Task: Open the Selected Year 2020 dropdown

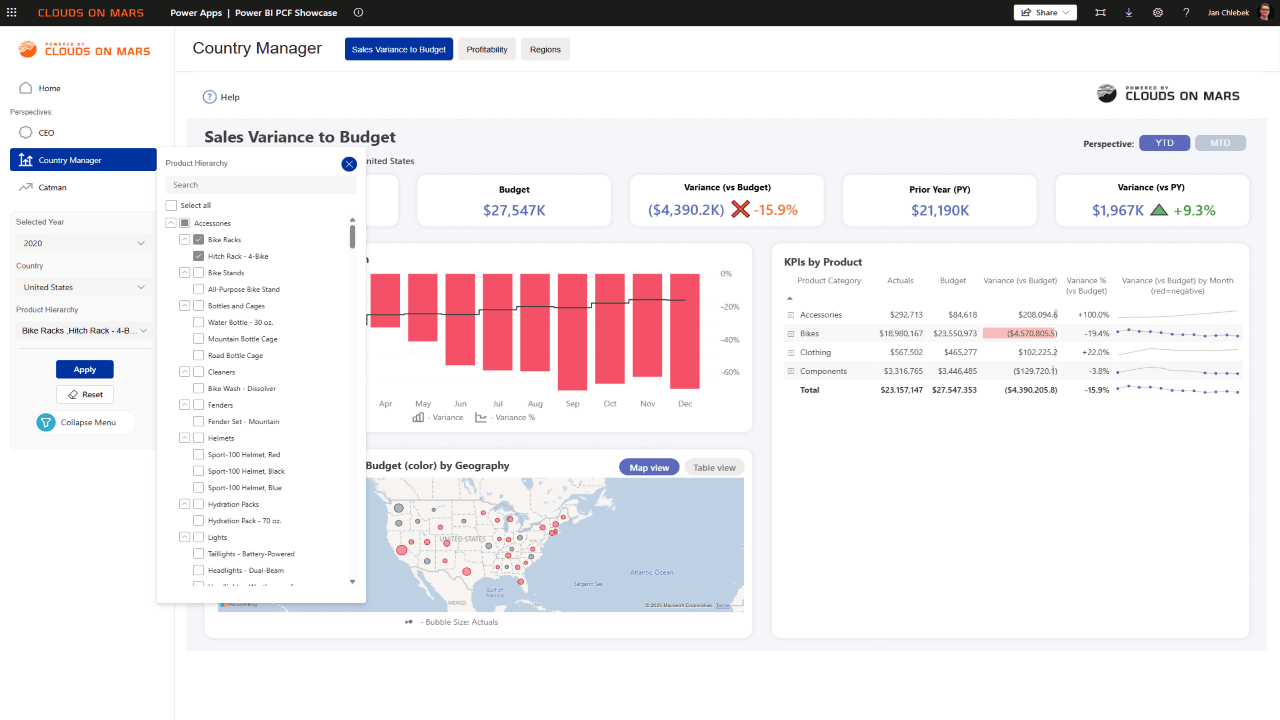Action: pos(84,243)
